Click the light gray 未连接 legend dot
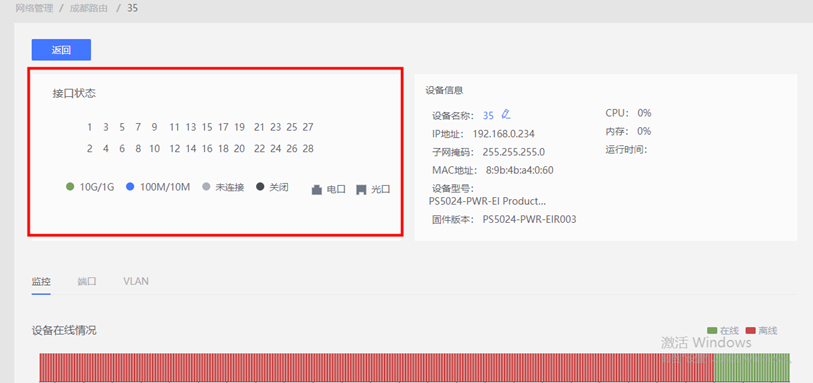Image resolution: width=813 pixels, height=383 pixels. point(206,187)
